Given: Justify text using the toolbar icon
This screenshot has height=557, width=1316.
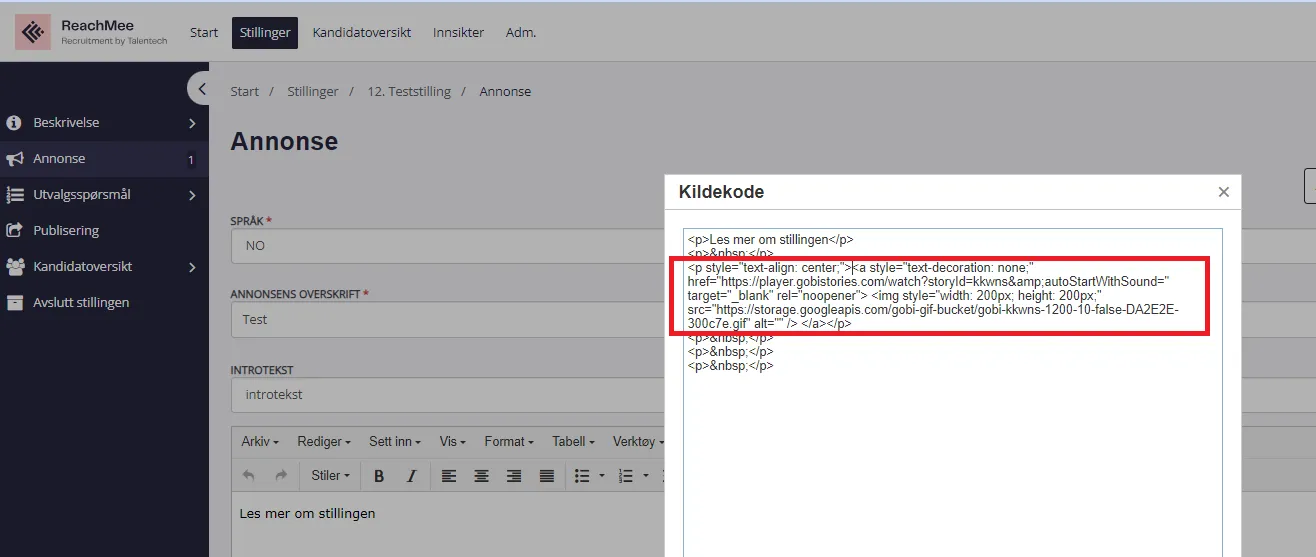Looking at the screenshot, I should pyautogui.click(x=546, y=476).
